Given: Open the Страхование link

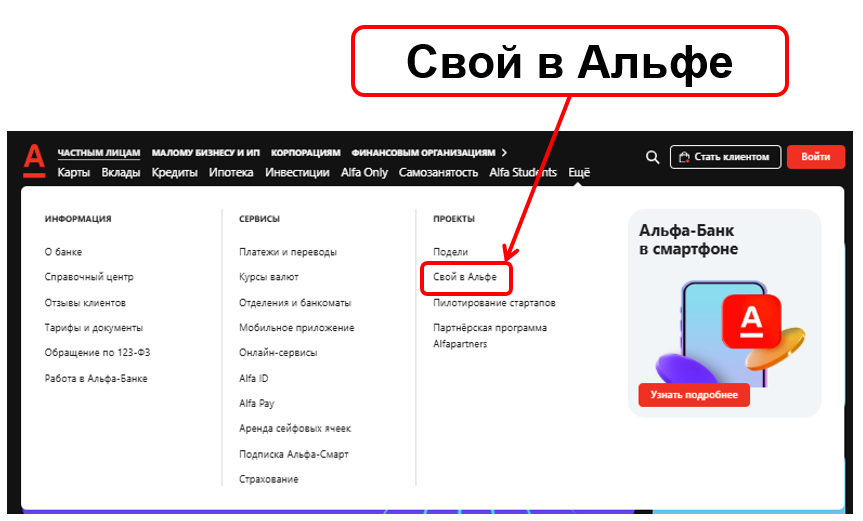Looking at the screenshot, I should tap(269, 479).
